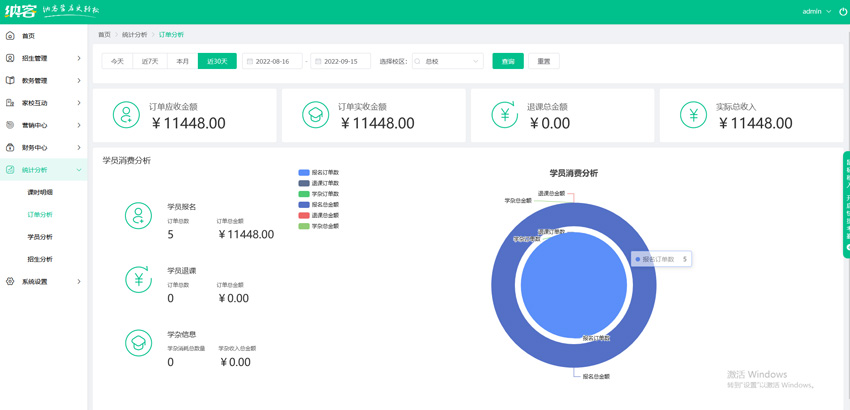Click ￥11448.00 under 订单应收金额
The height and width of the screenshot is (410, 850).
(x=188, y=124)
